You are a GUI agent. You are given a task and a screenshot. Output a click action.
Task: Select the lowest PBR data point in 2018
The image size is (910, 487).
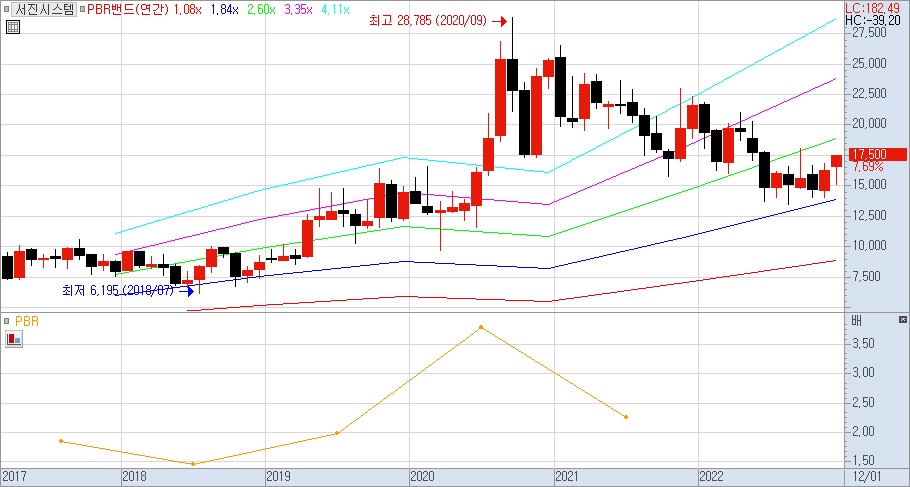193,464
